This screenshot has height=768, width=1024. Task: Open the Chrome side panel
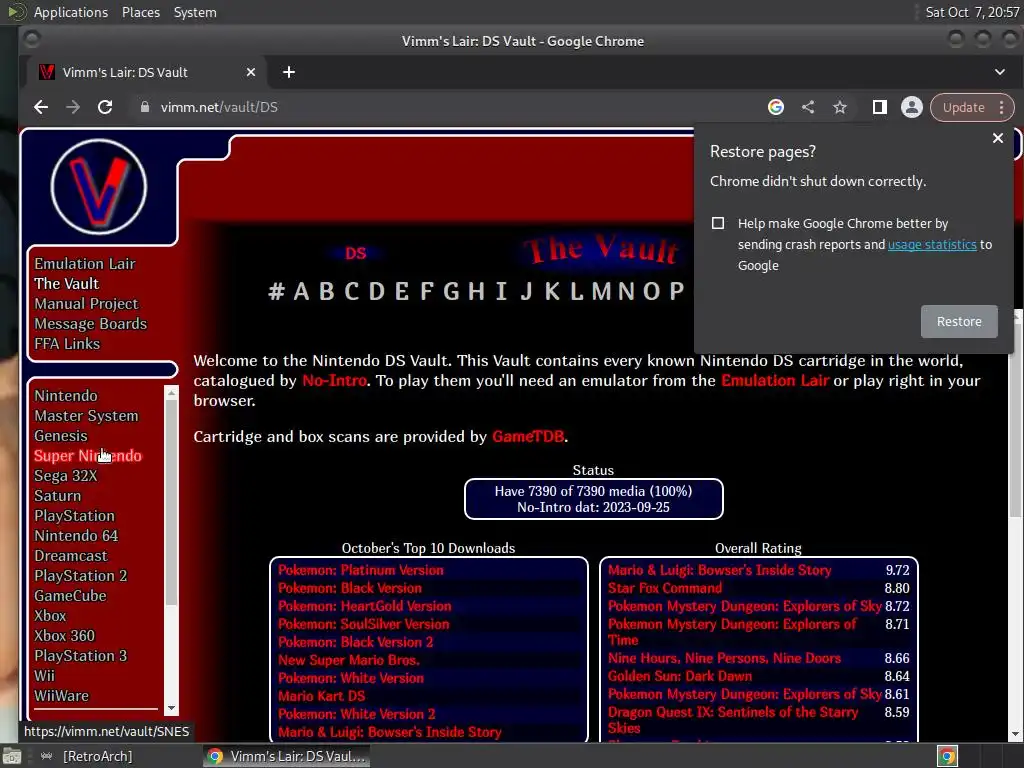click(880, 107)
